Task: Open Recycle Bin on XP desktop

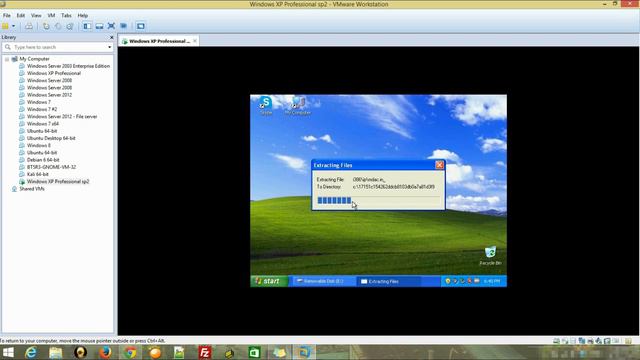Action: click(490, 256)
